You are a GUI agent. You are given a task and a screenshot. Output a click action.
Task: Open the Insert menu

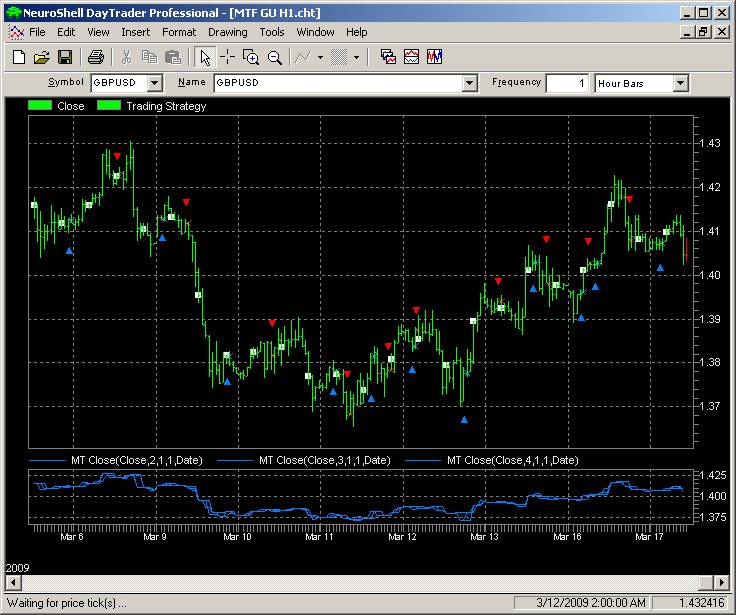[135, 32]
